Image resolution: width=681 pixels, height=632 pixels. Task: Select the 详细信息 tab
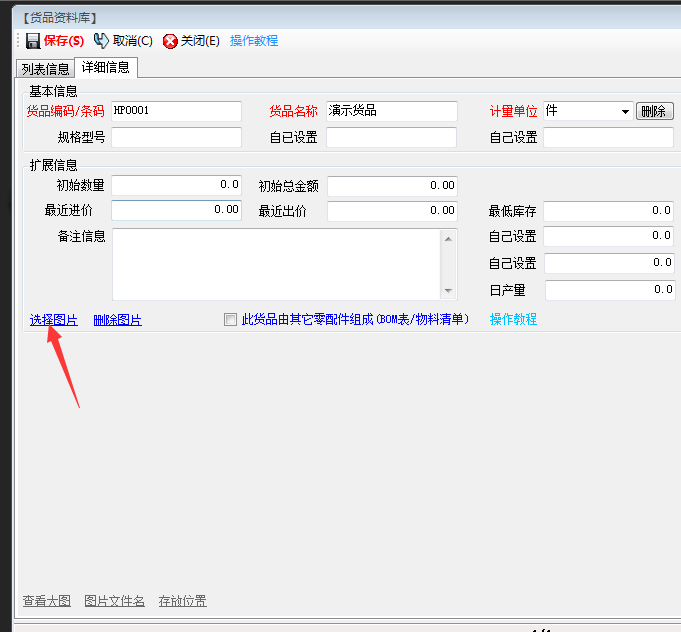pos(105,68)
